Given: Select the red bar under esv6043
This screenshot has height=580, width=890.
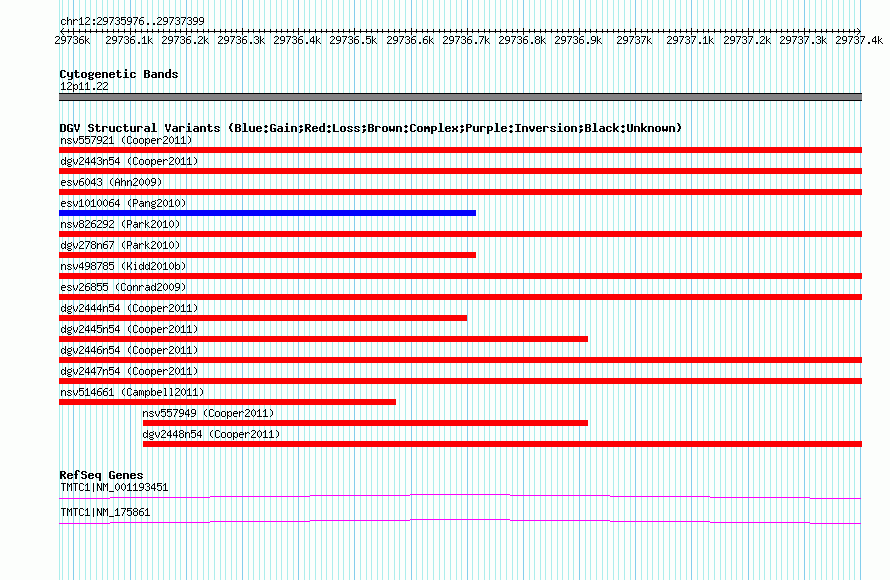Looking at the screenshot, I should [460, 192].
